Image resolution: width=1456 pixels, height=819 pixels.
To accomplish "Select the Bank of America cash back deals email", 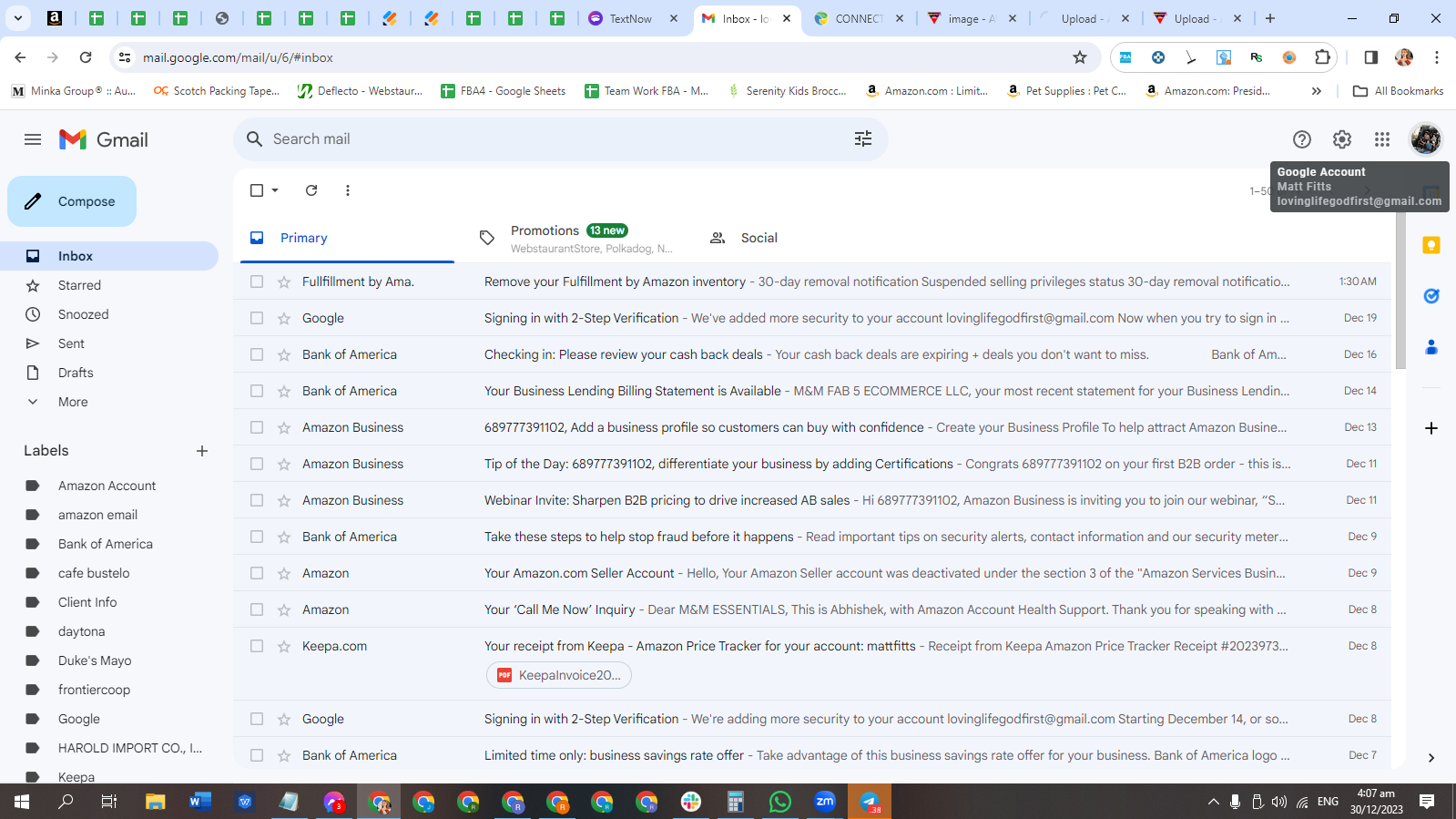I will pyautogui.click(x=257, y=354).
